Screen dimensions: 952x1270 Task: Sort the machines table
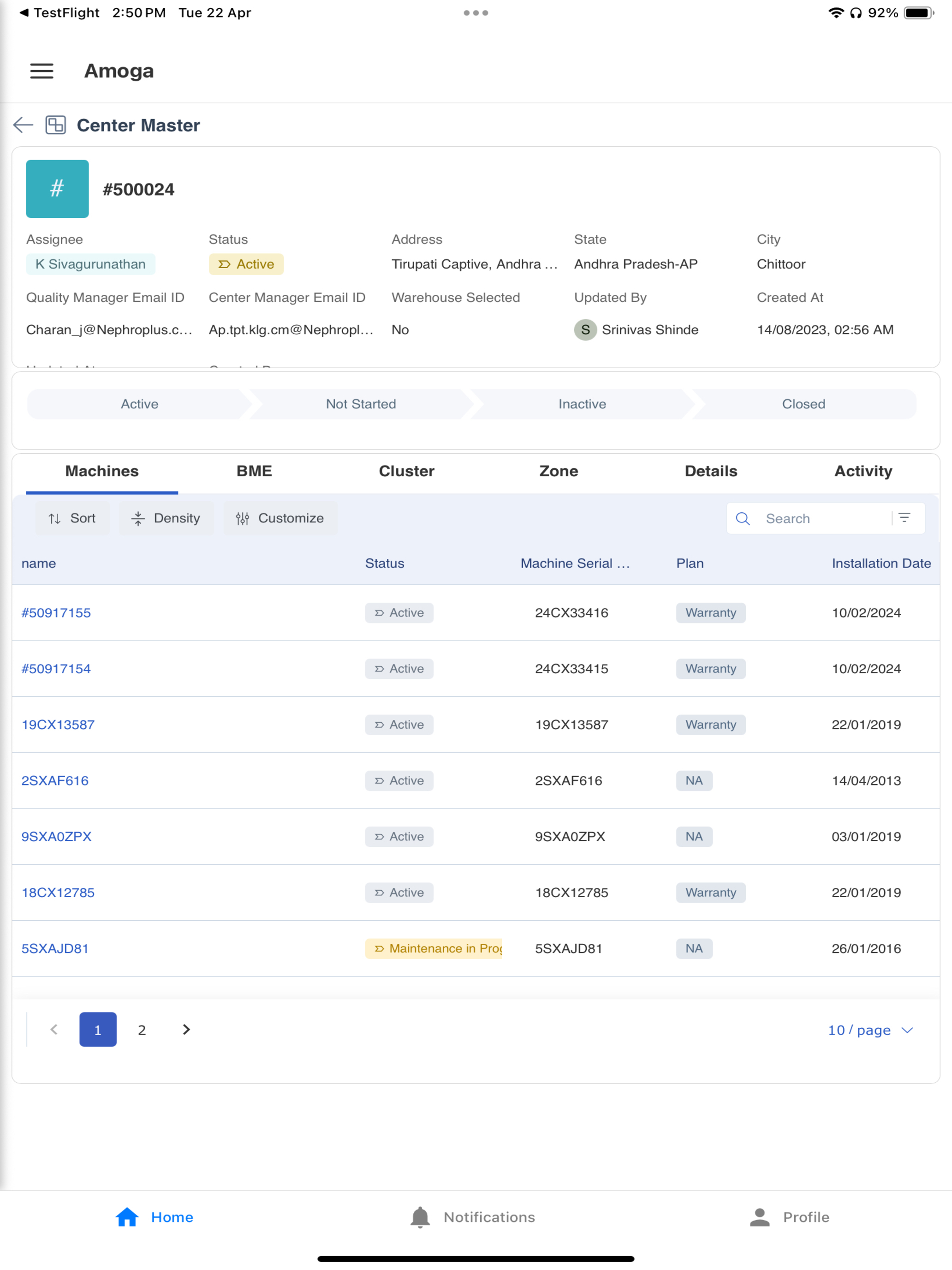coord(72,518)
